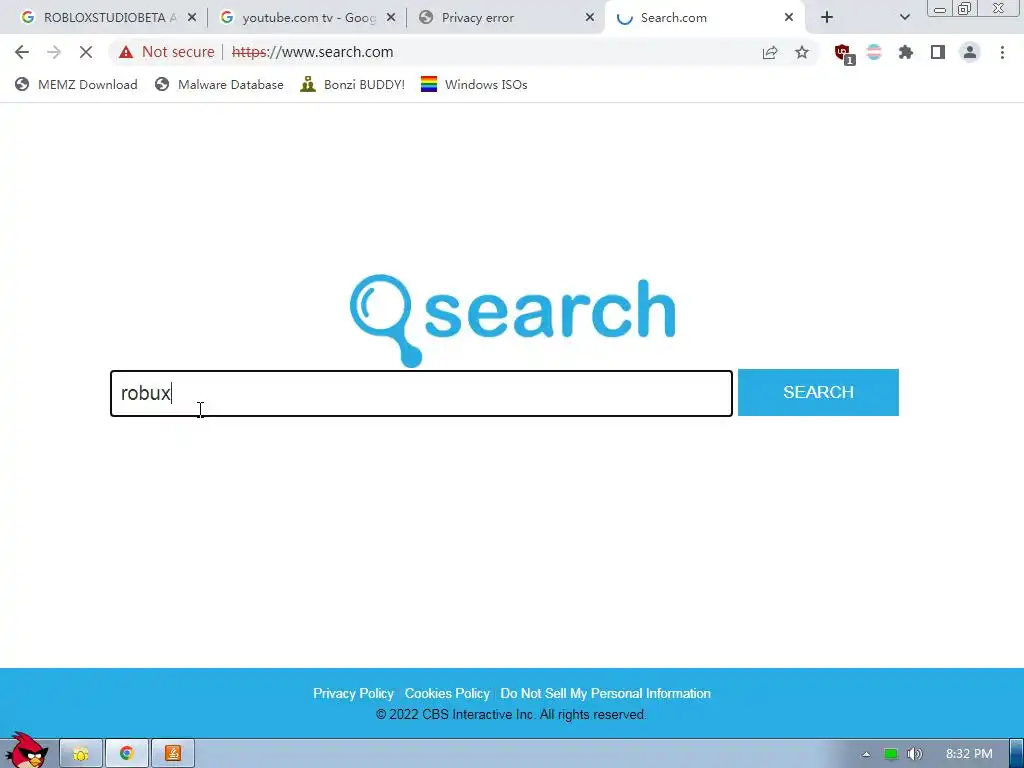Open the volume speaker tray icon

(914, 754)
